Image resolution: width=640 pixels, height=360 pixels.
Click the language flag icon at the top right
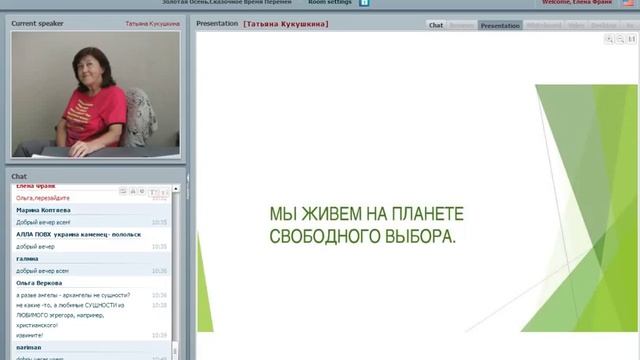pos(628,2)
